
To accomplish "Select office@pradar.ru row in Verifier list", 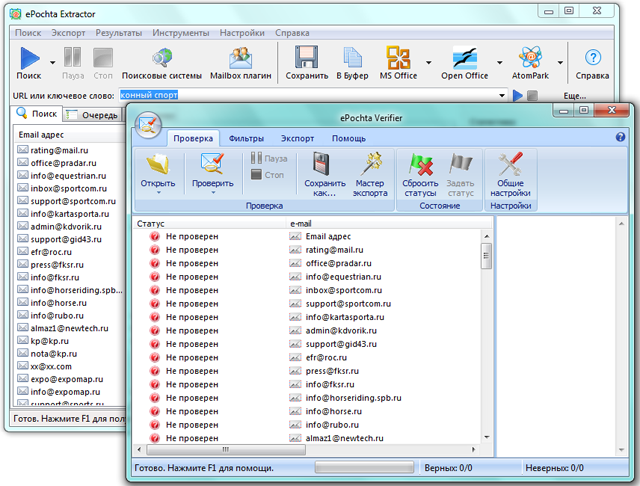I will (x=309, y=263).
